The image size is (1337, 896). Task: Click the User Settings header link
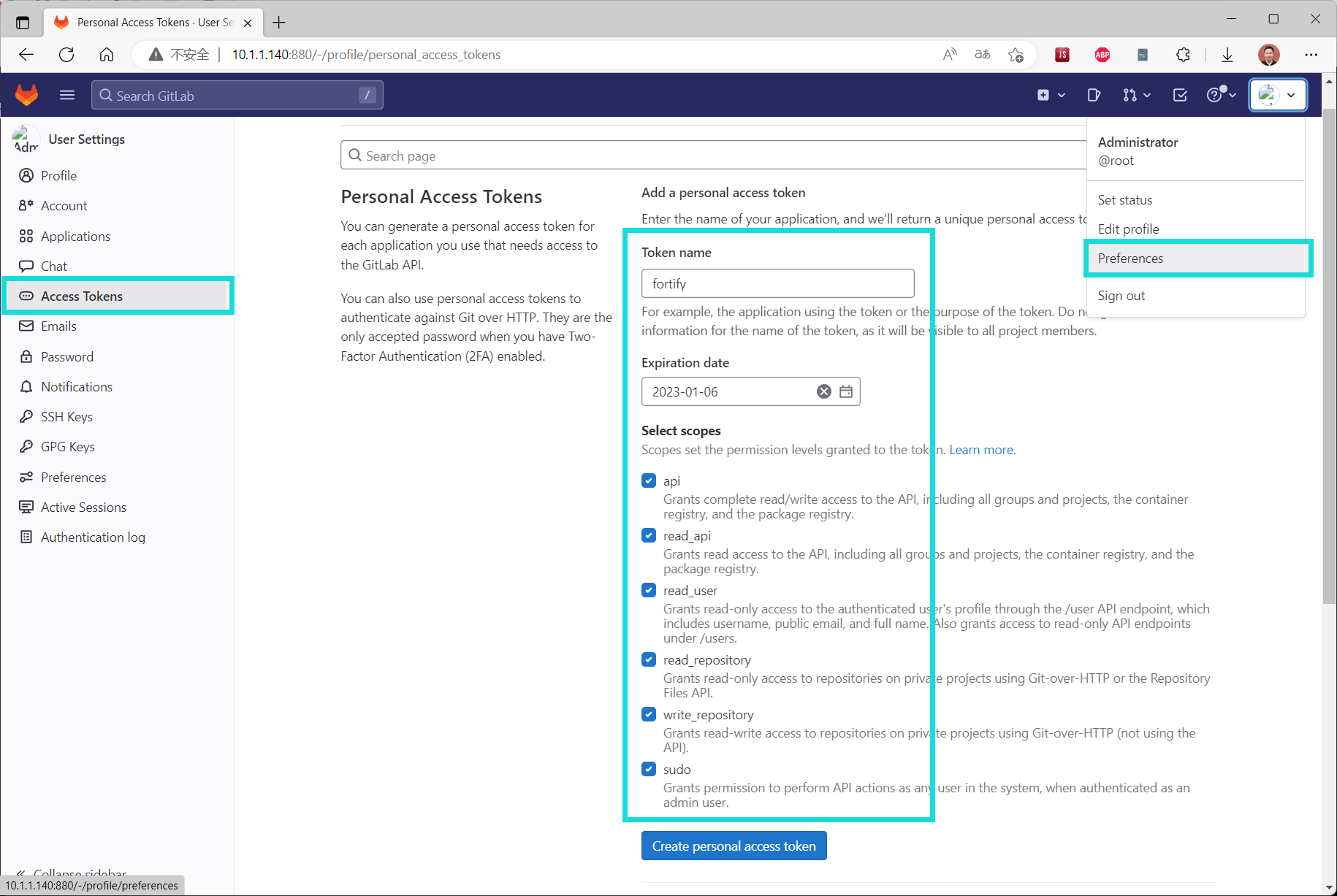(x=86, y=139)
